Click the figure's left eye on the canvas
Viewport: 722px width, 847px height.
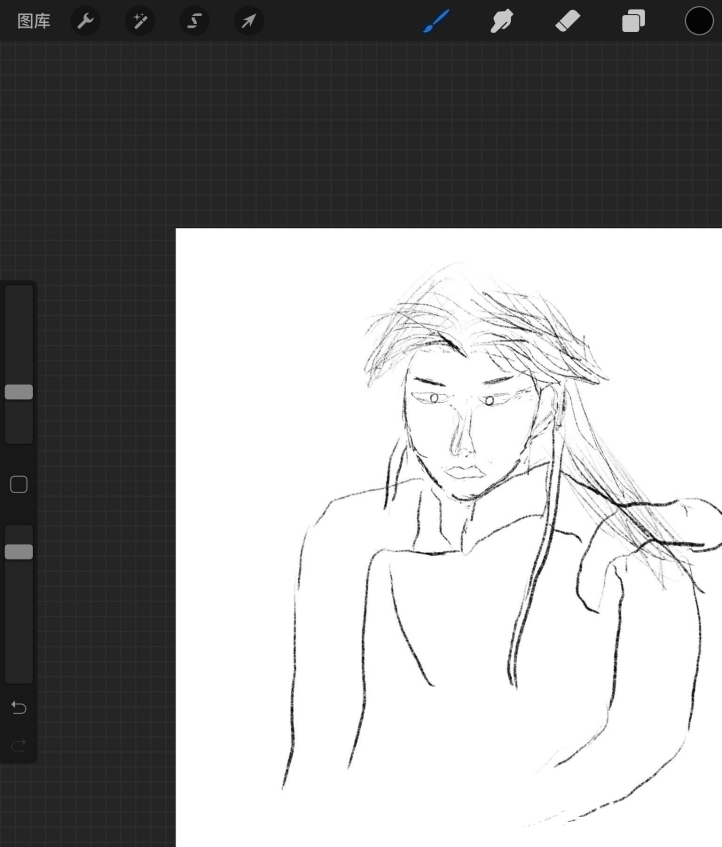pos(435,398)
